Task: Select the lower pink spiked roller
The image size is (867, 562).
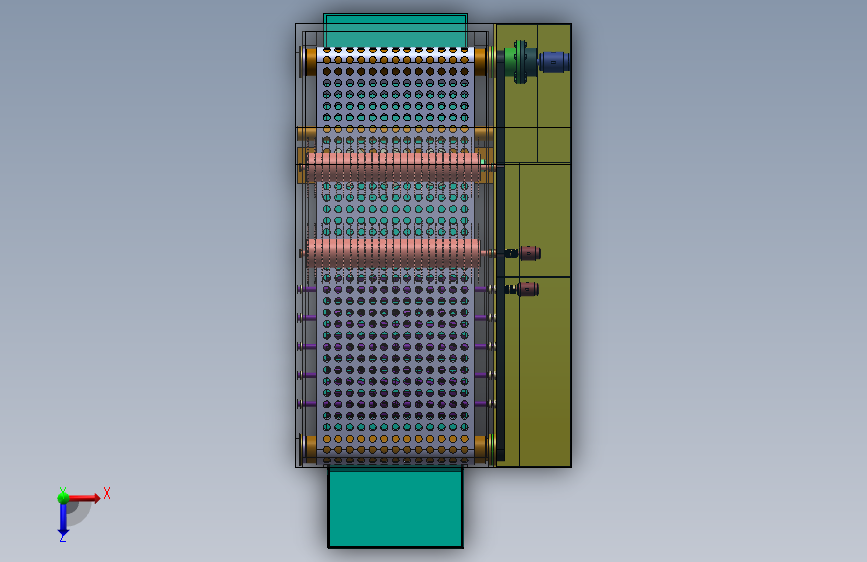Action: pyautogui.click(x=394, y=253)
